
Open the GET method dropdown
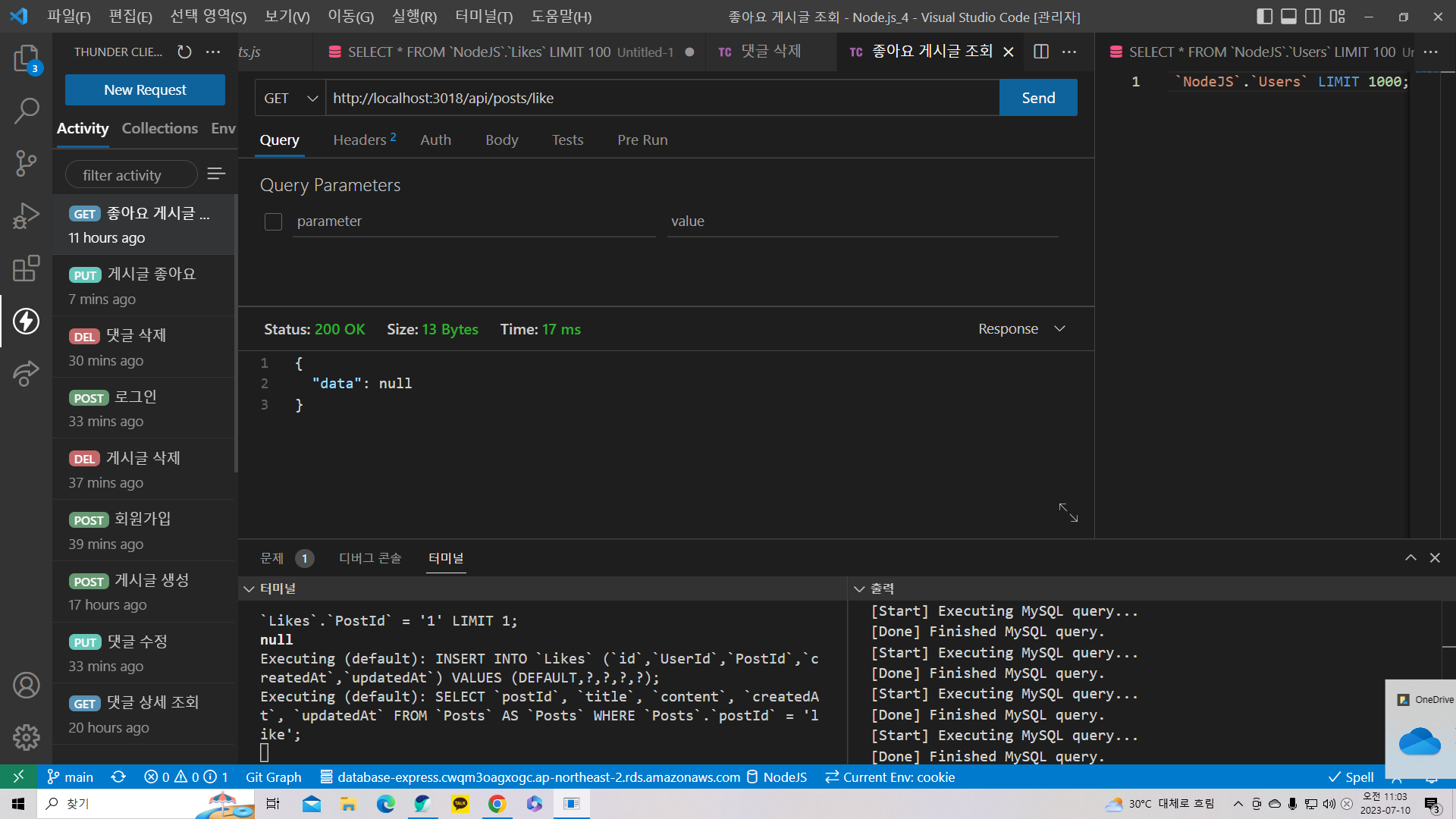click(290, 98)
